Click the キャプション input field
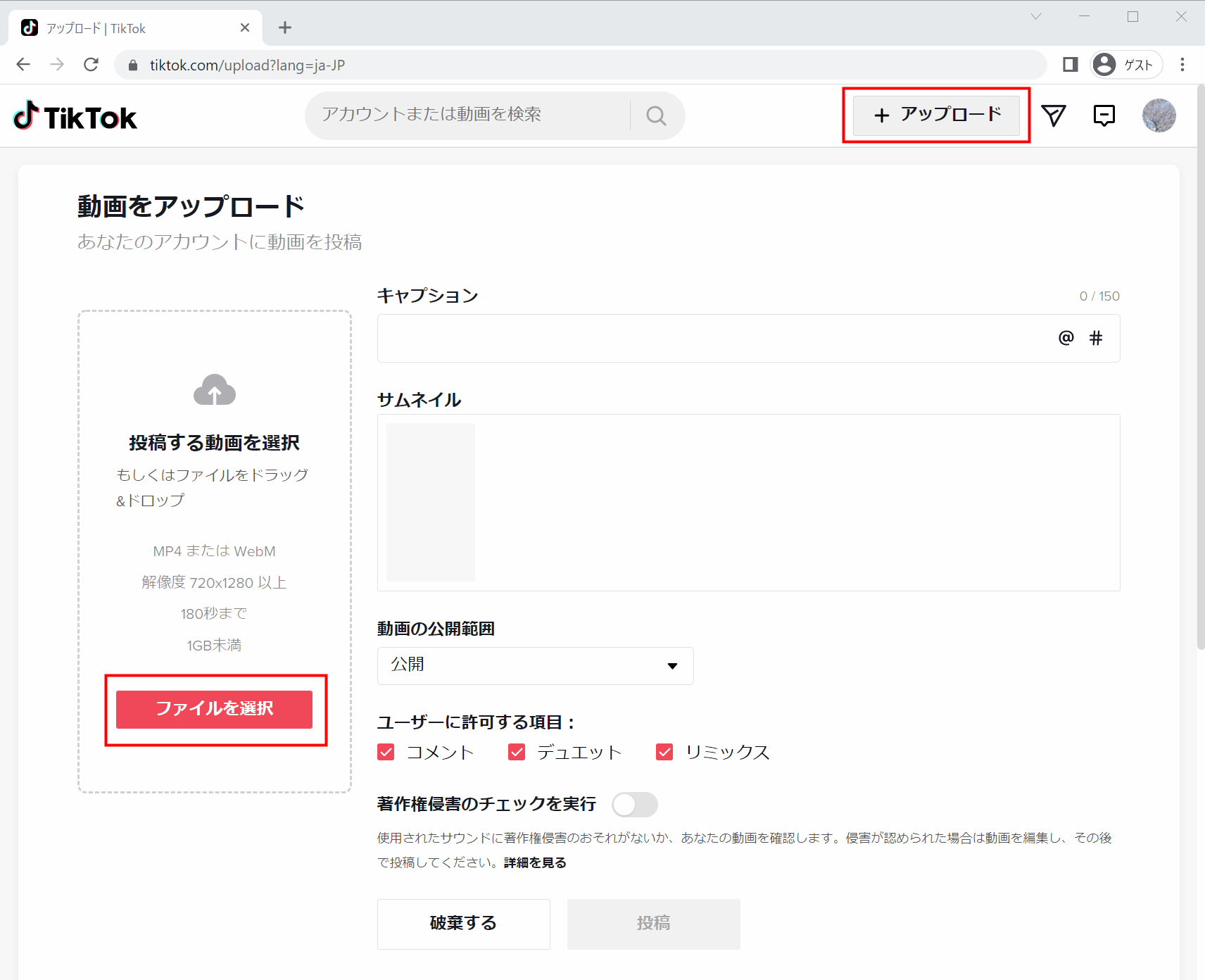The image size is (1205, 980). pyautogui.click(x=748, y=338)
